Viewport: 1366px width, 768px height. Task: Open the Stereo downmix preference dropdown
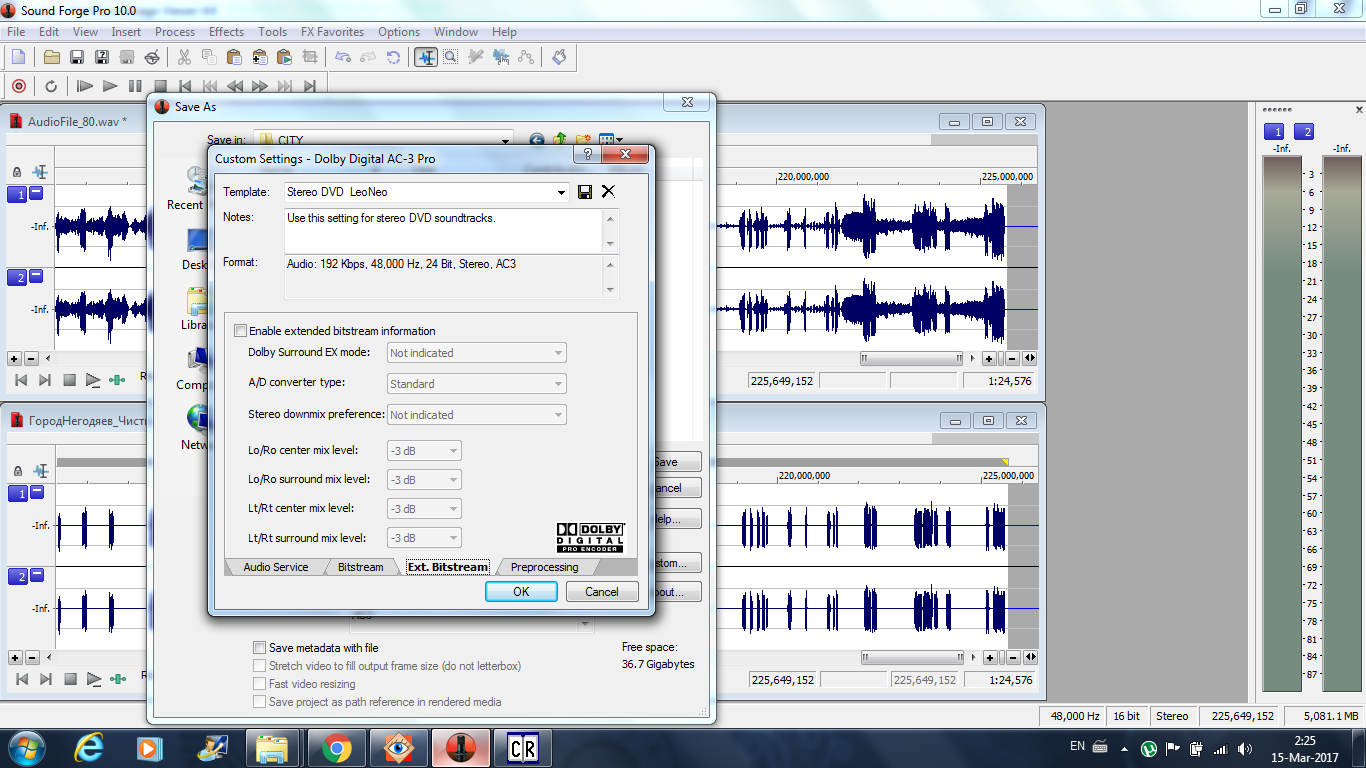(476, 415)
